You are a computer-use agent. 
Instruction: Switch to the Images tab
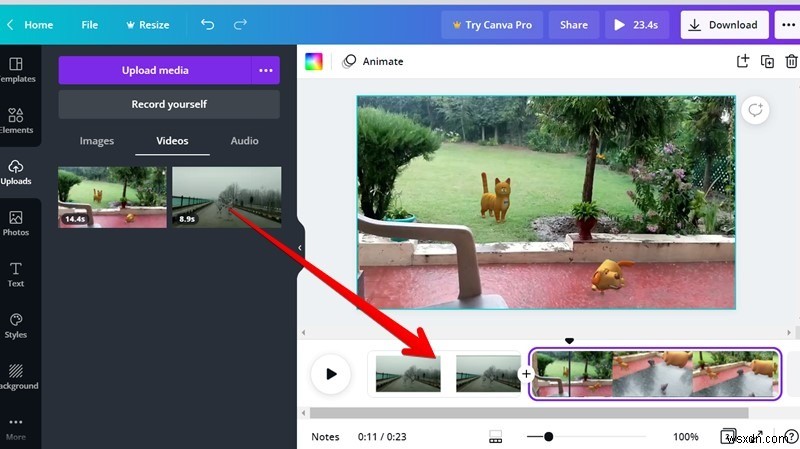click(96, 141)
